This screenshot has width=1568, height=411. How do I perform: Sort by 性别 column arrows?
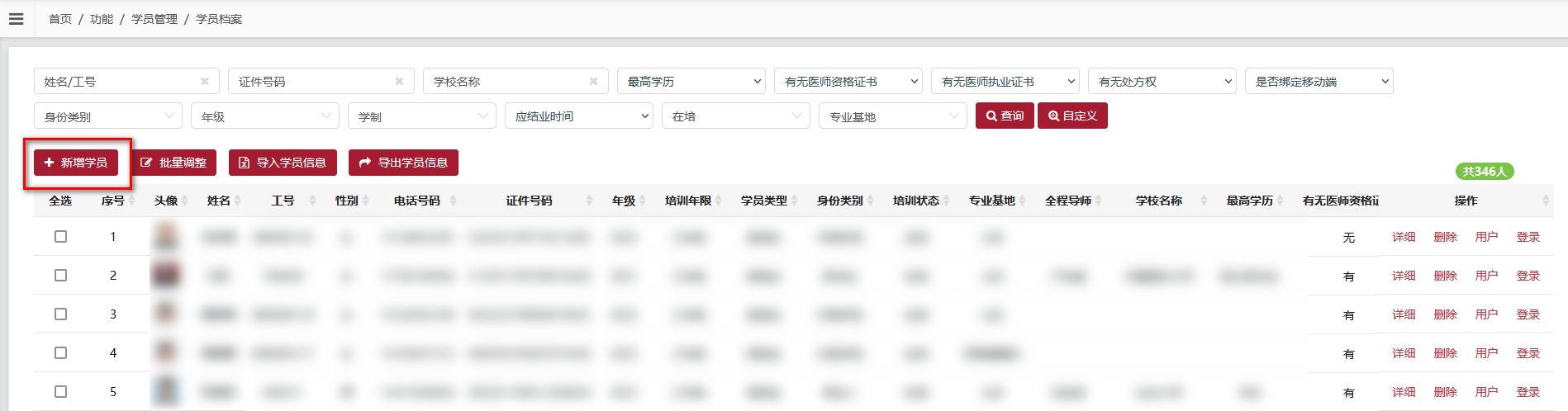click(365, 201)
